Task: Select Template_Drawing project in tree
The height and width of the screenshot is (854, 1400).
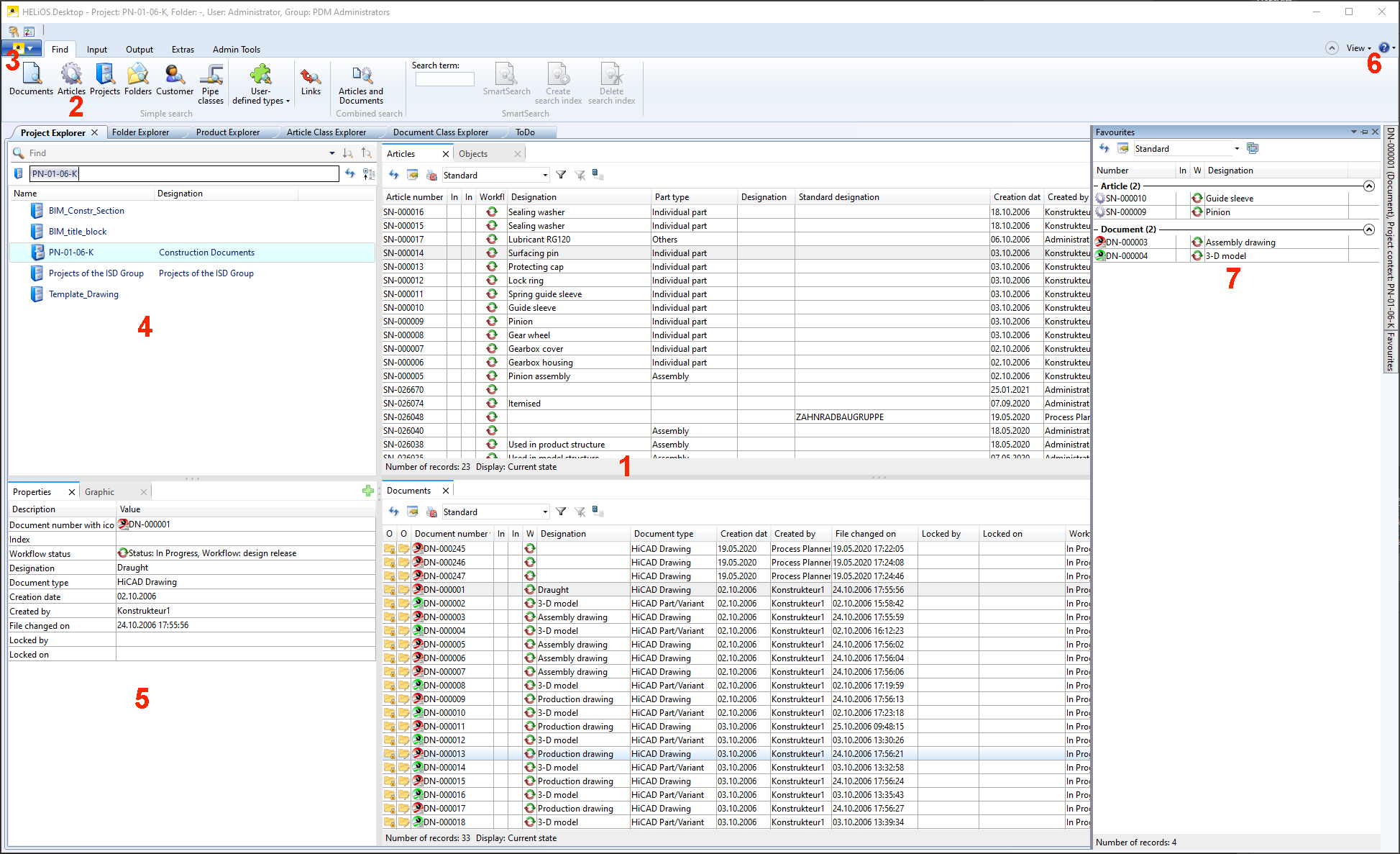Action: [x=83, y=294]
